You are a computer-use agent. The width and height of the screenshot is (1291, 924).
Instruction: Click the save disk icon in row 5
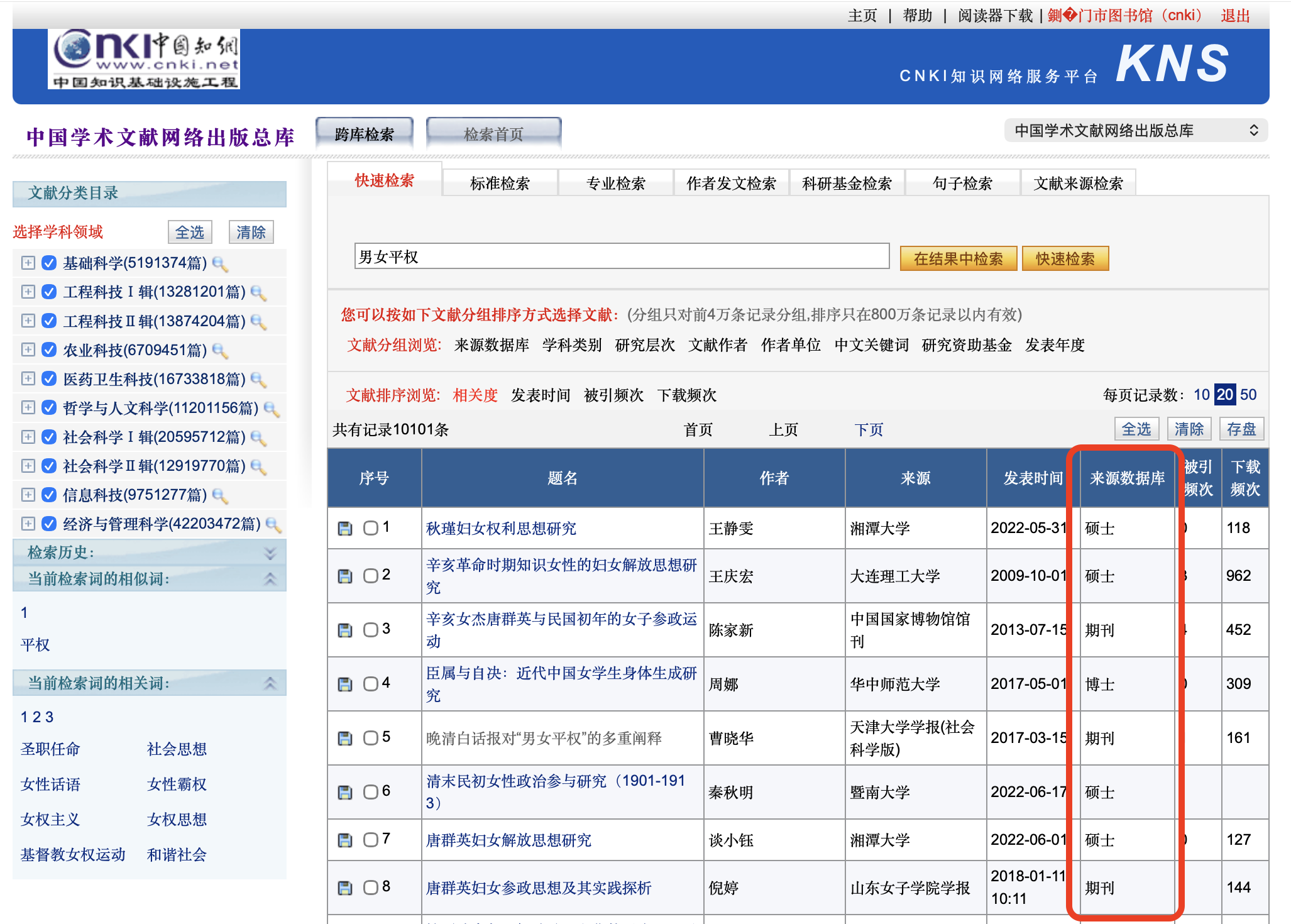(x=345, y=739)
